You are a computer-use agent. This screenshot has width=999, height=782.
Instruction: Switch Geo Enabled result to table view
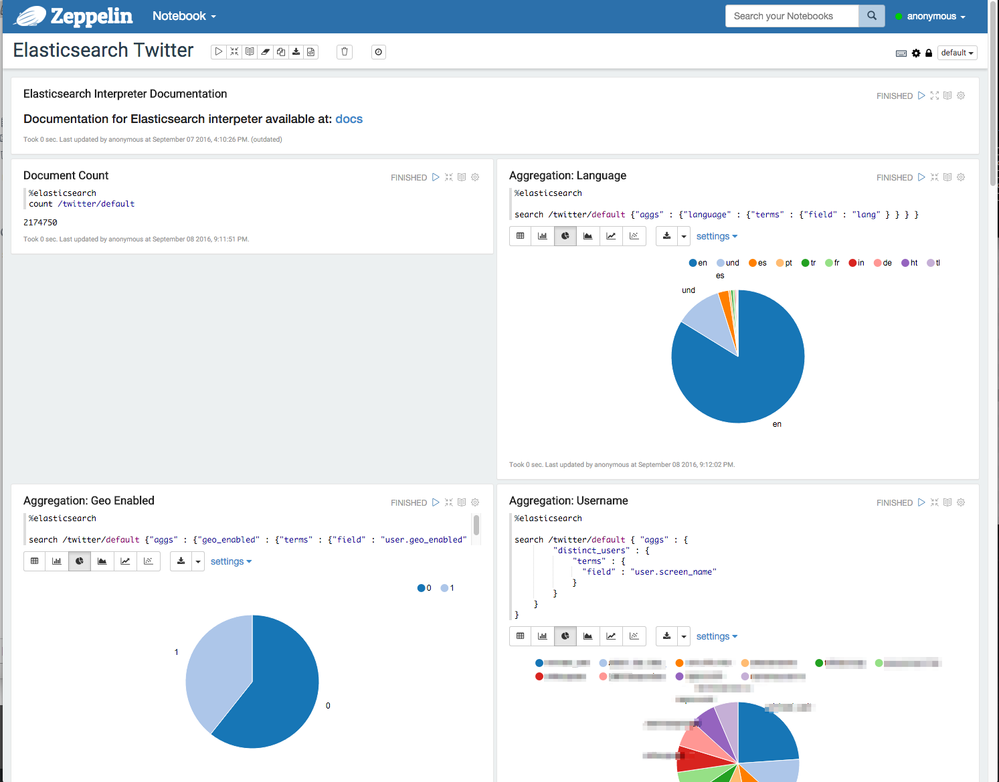coord(35,561)
